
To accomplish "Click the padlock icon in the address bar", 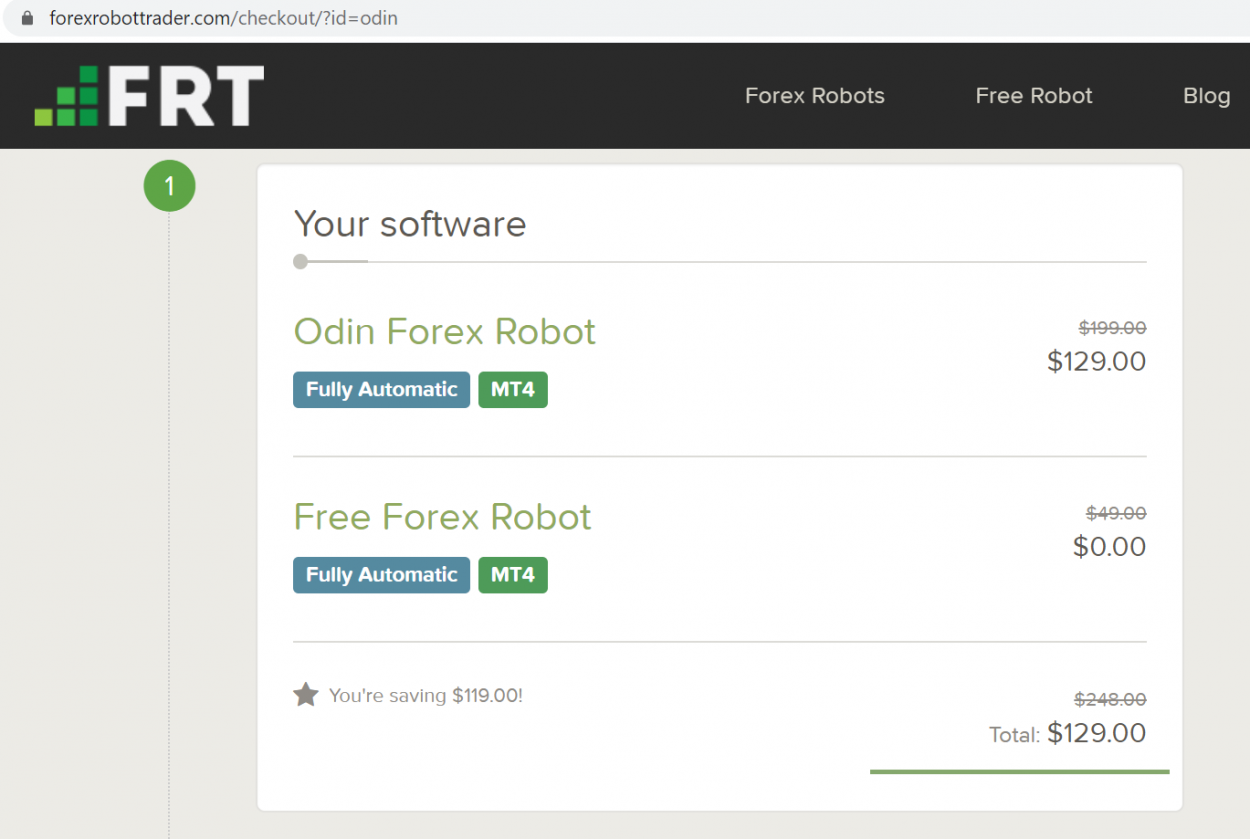I will [x=27, y=18].
